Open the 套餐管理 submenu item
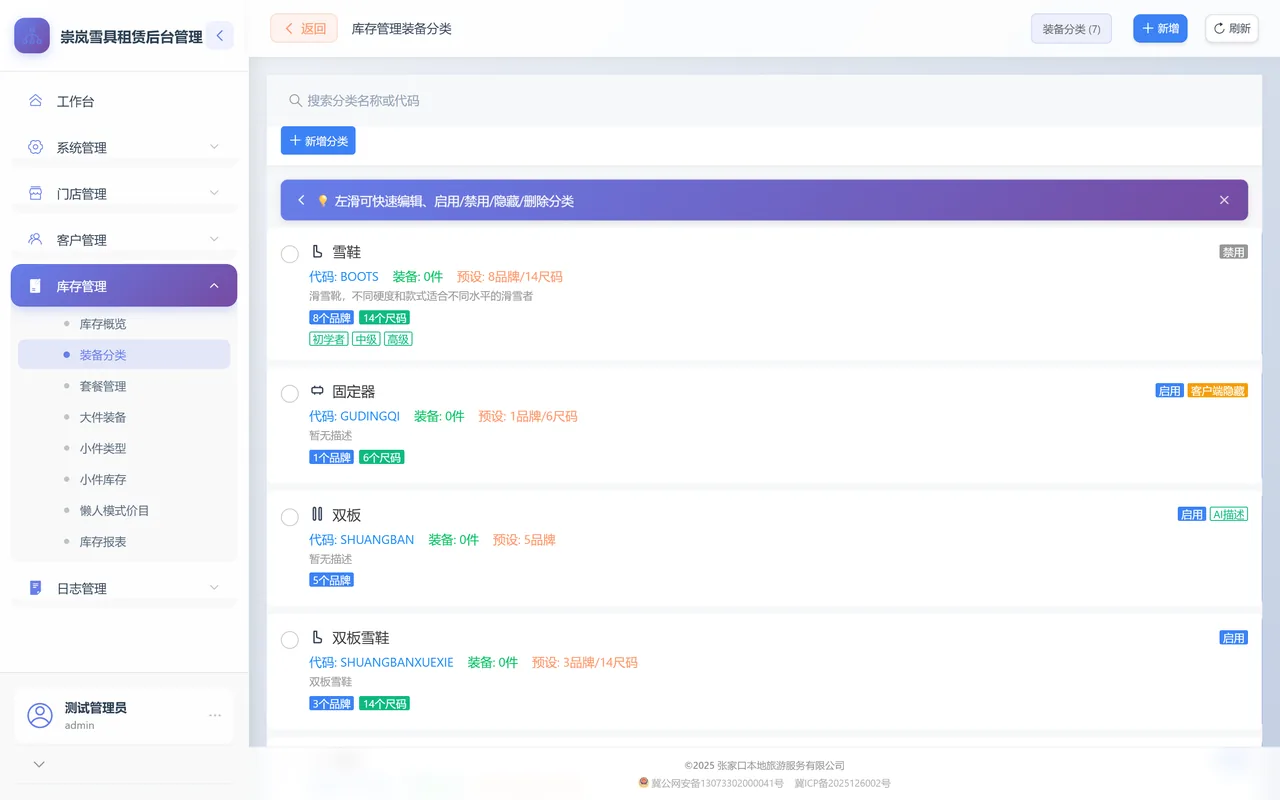Screen dimensions: 1280x800 (124, 386)
